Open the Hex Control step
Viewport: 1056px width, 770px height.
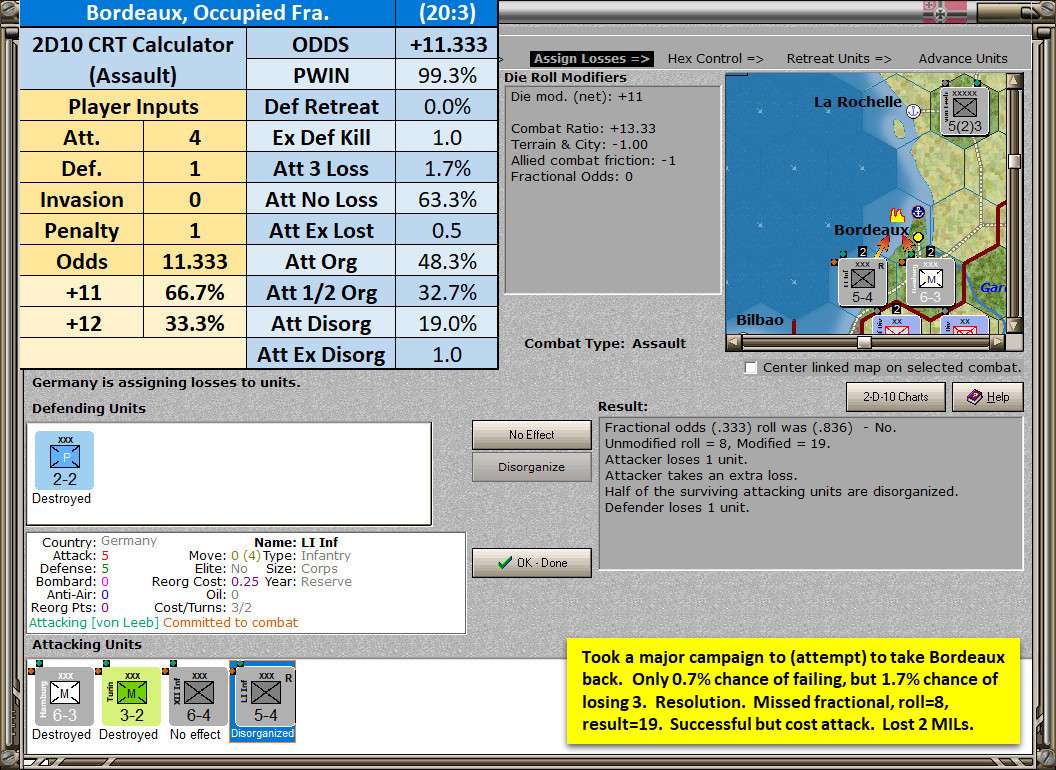[715, 59]
